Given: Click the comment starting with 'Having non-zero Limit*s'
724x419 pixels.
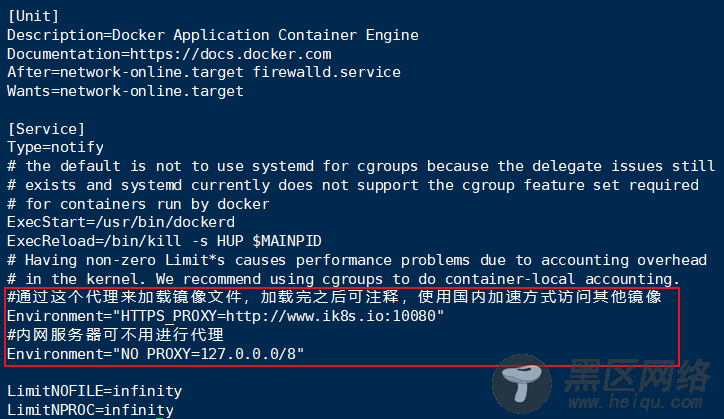Looking at the screenshot, I should pyautogui.click(x=357, y=260).
